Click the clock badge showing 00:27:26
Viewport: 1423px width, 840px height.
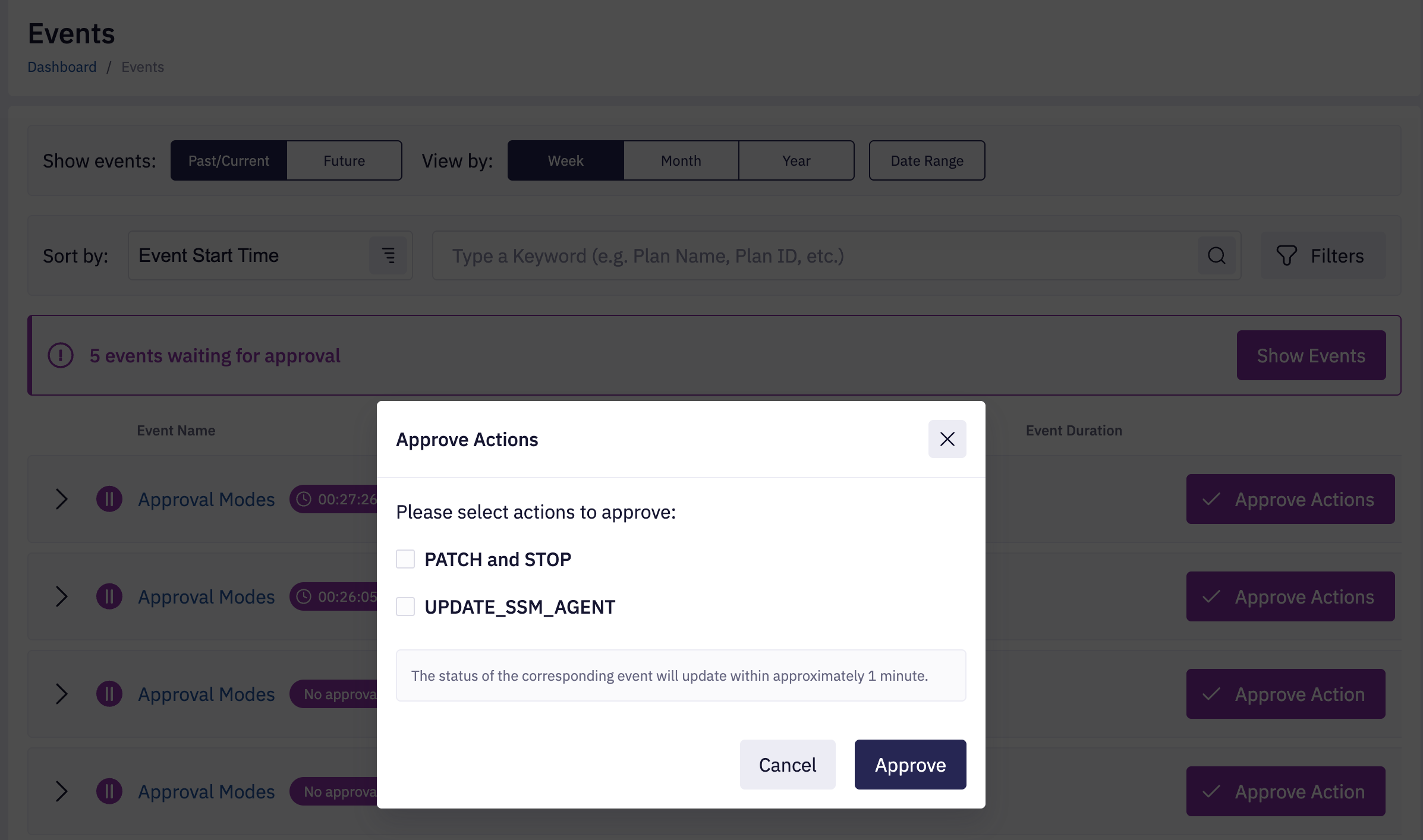[334, 499]
